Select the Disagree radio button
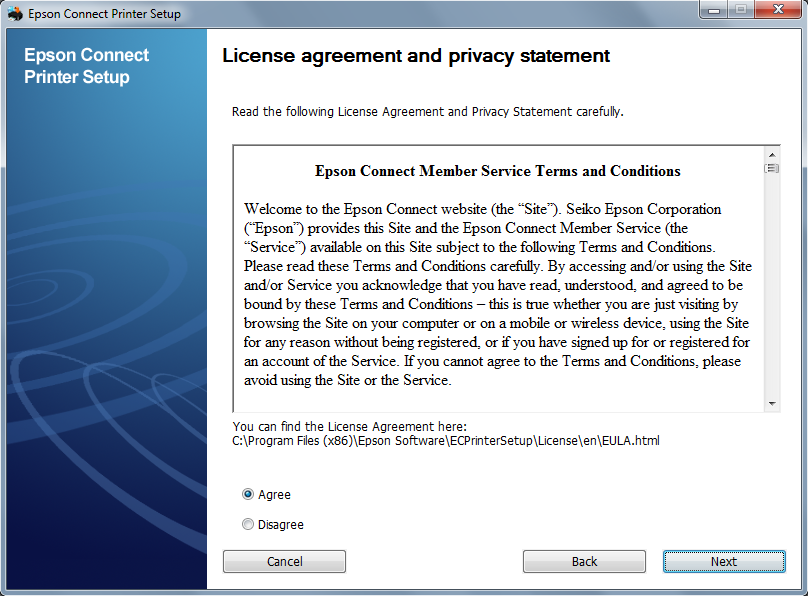 [248, 524]
